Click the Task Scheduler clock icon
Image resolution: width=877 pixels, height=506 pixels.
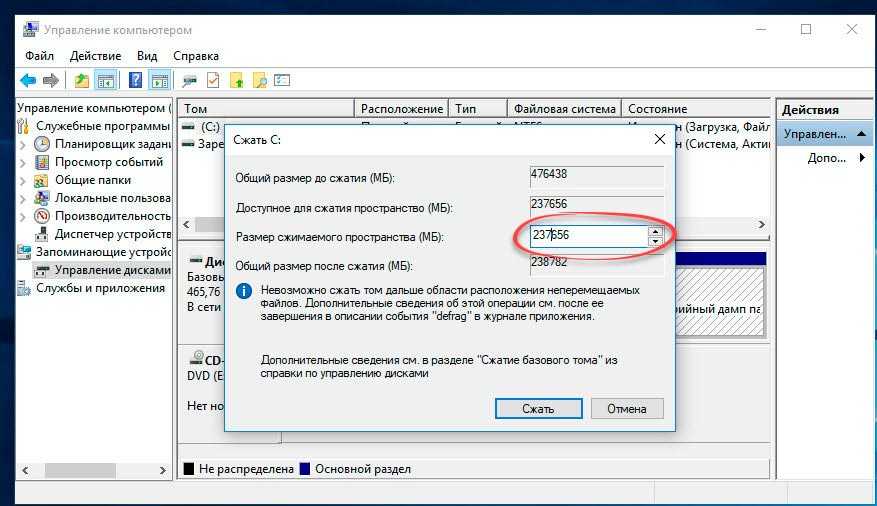point(41,144)
